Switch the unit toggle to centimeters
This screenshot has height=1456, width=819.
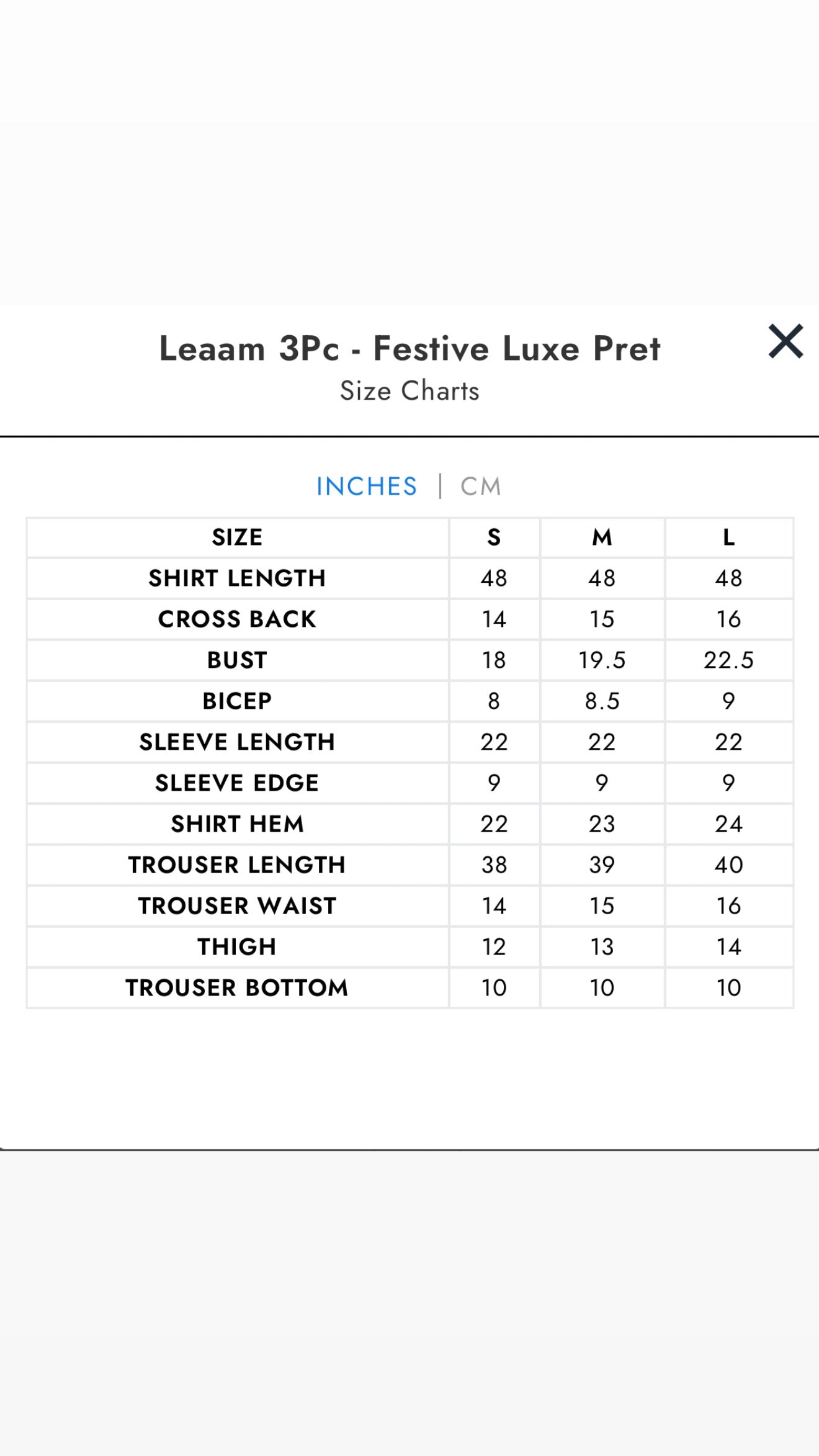point(480,487)
